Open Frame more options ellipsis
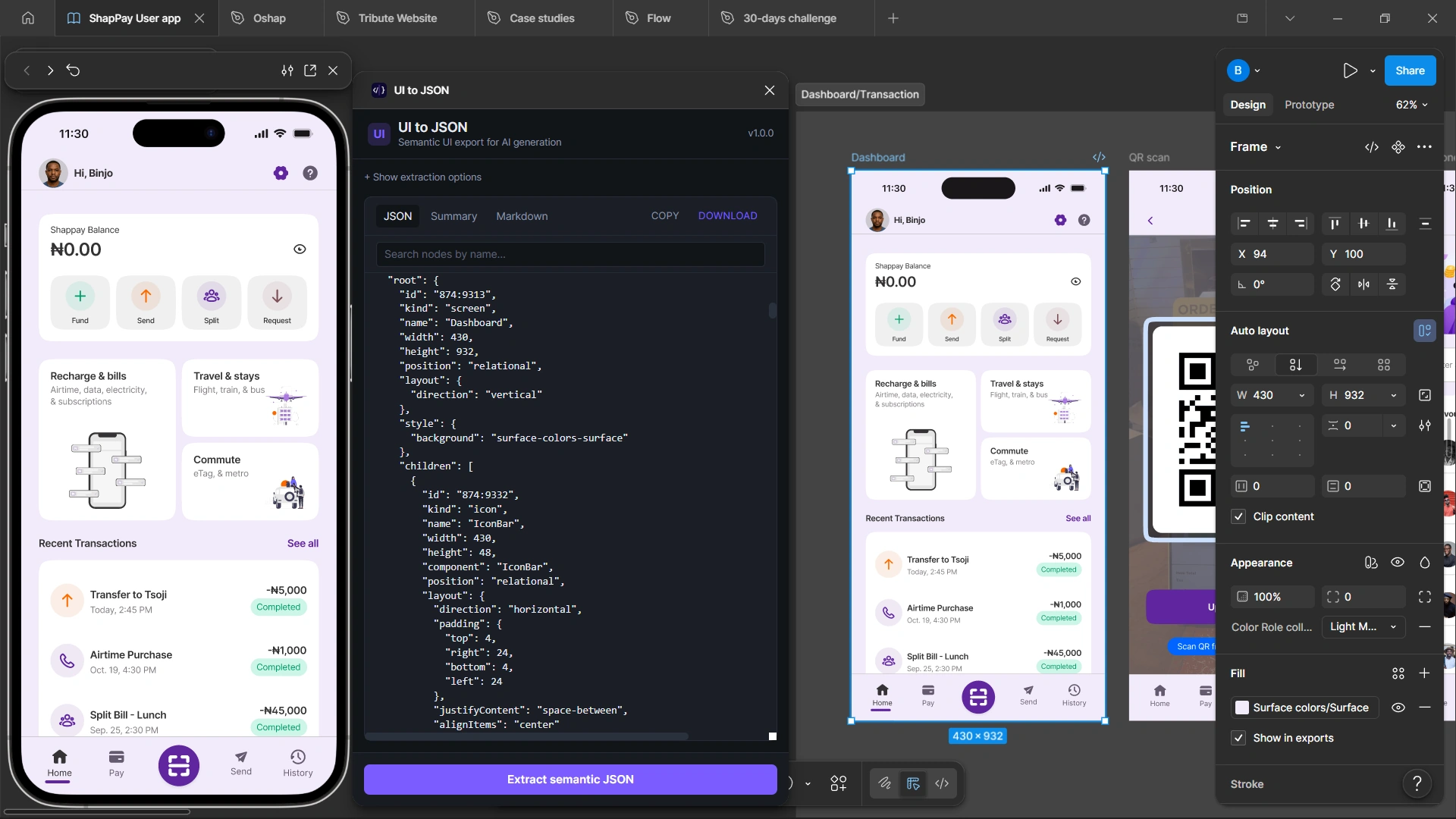The height and width of the screenshot is (819, 1456). click(1425, 147)
